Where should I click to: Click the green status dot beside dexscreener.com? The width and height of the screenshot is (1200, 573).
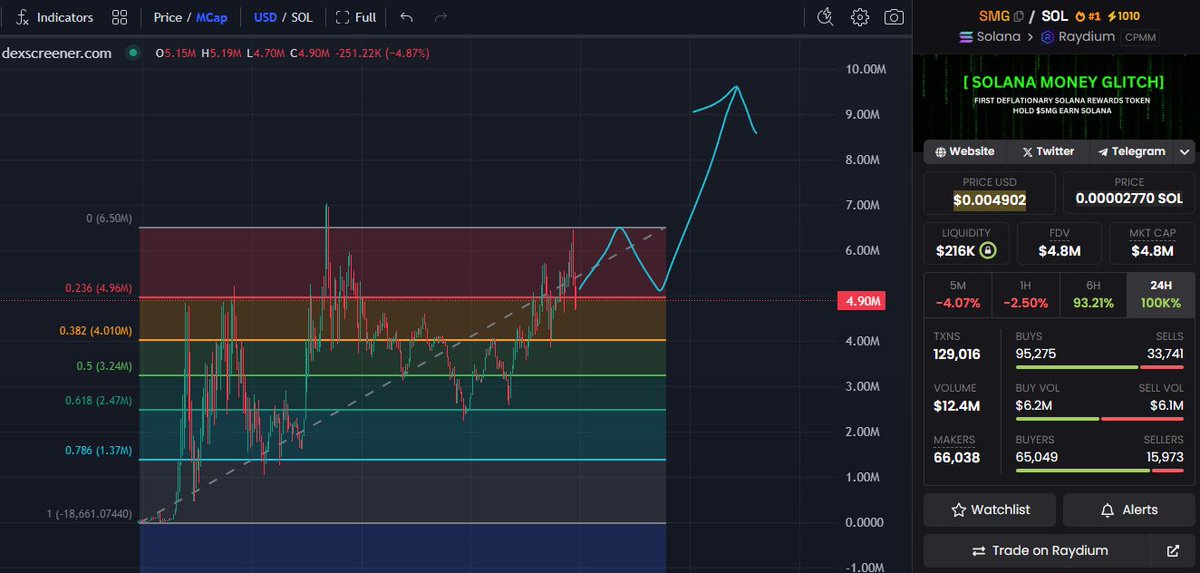(132, 53)
